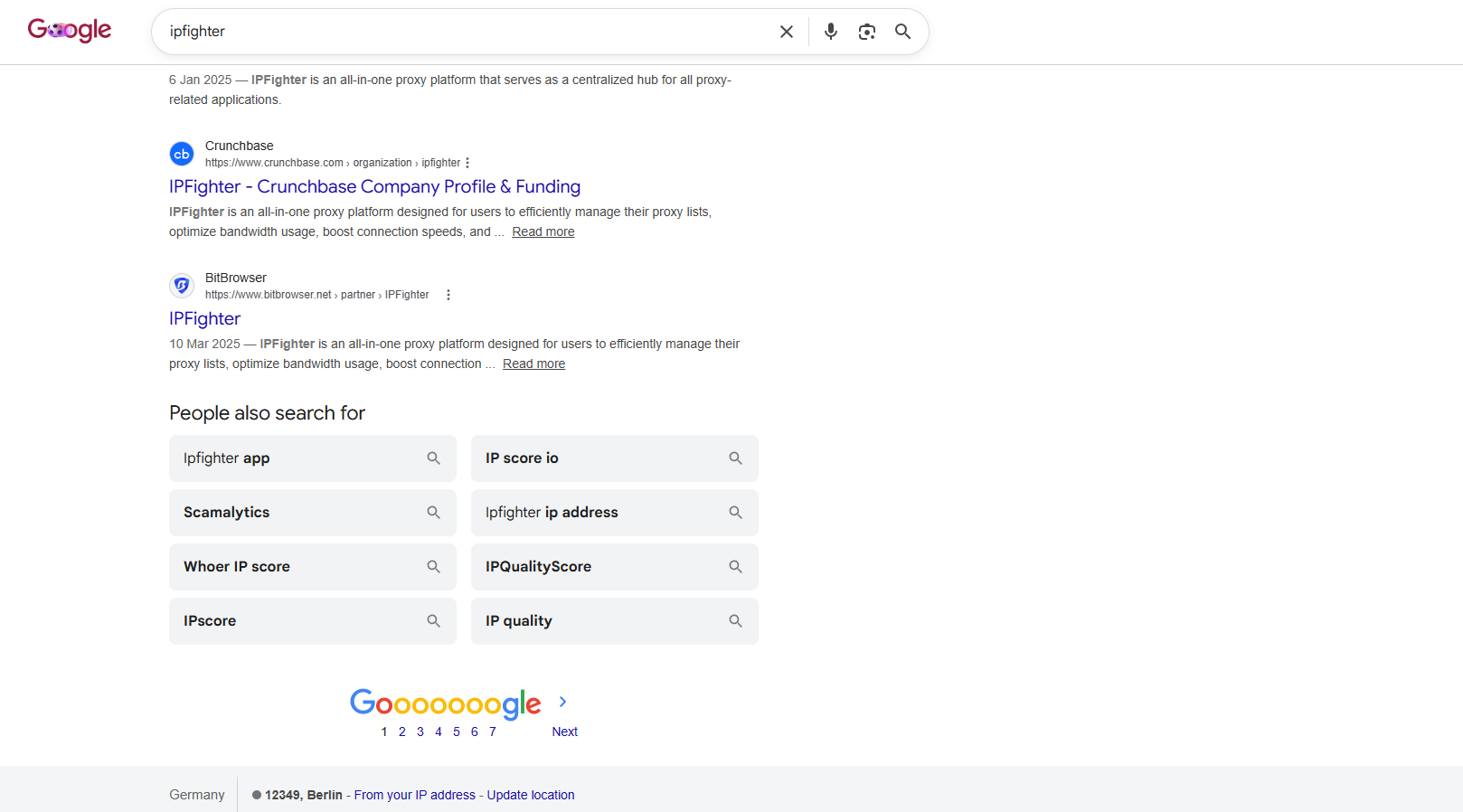Expand Read more on BitBrowser snippet
The width and height of the screenshot is (1463, 812).
point(533,364)
